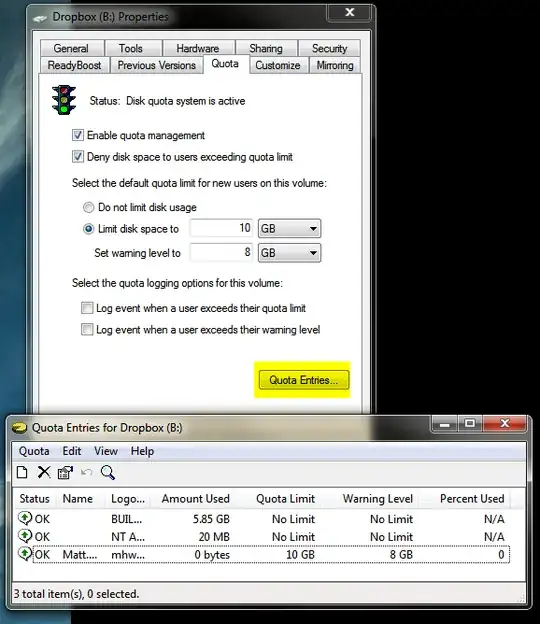Viewport: 540px width, 624px height.
Task: Click the 8 GB warning level cell
Action: pyautogui.click(x=401, y=555)
